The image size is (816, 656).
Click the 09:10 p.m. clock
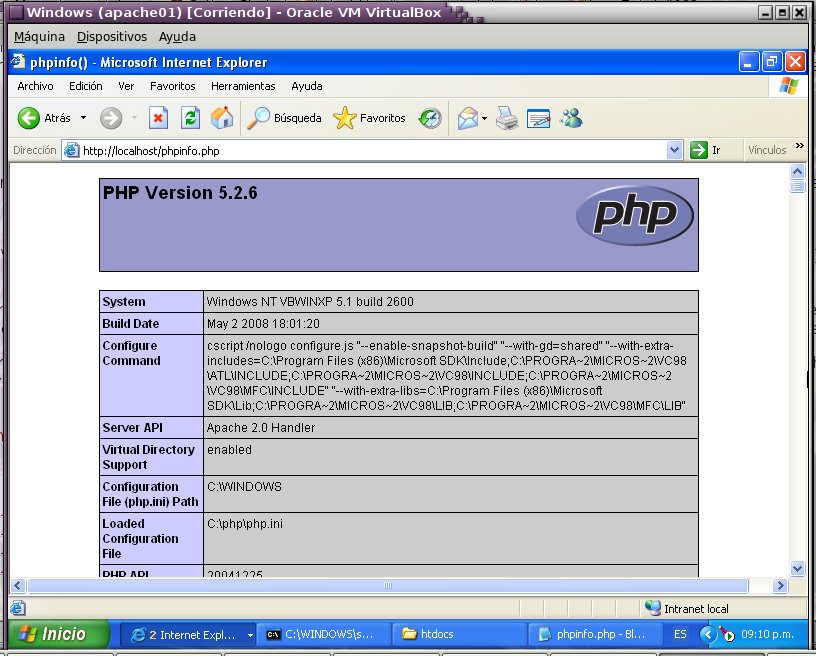click(768, 635)
